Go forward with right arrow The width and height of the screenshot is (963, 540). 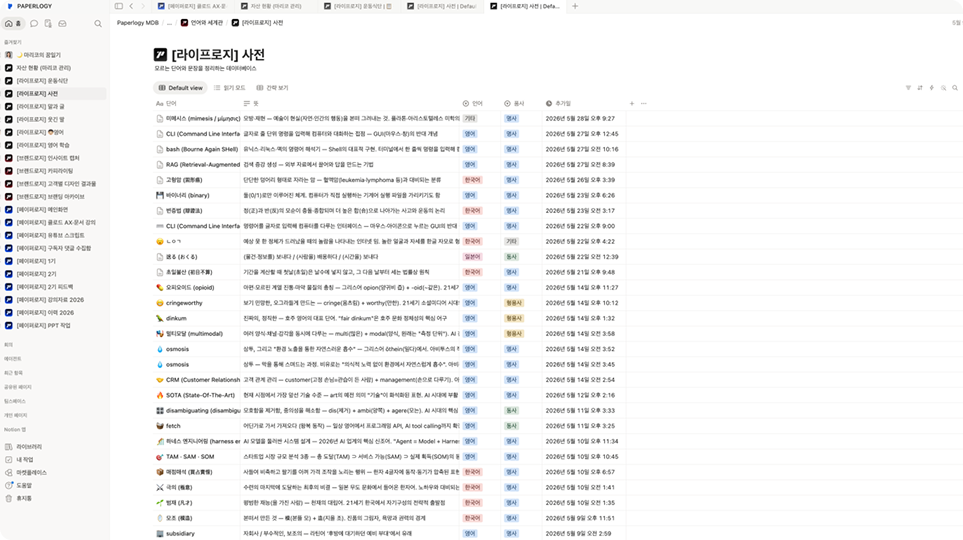(143, 6)
